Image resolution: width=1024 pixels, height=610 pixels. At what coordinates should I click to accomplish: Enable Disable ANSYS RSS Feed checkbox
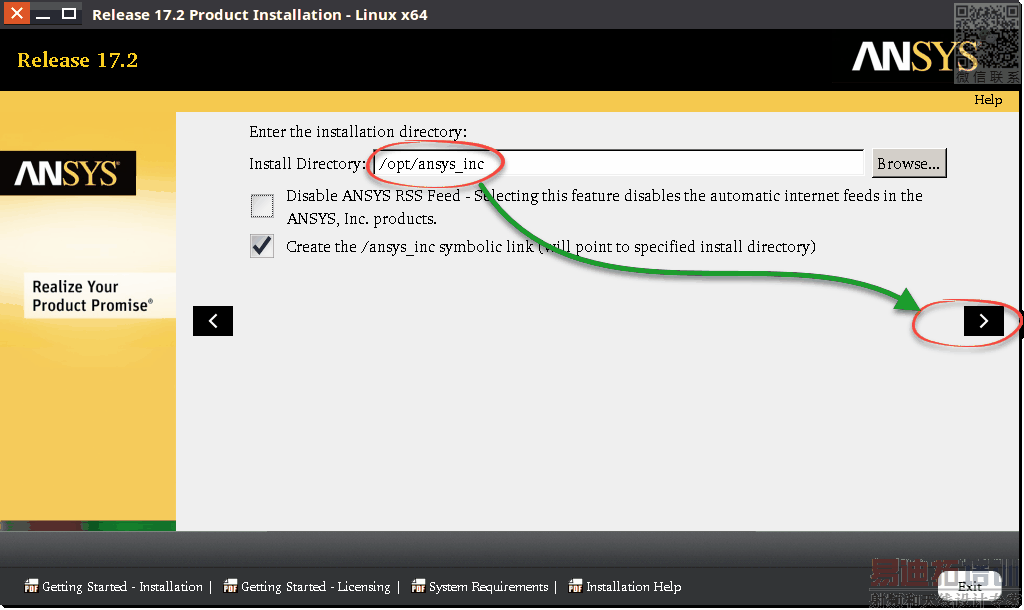(x=262, y=206)
